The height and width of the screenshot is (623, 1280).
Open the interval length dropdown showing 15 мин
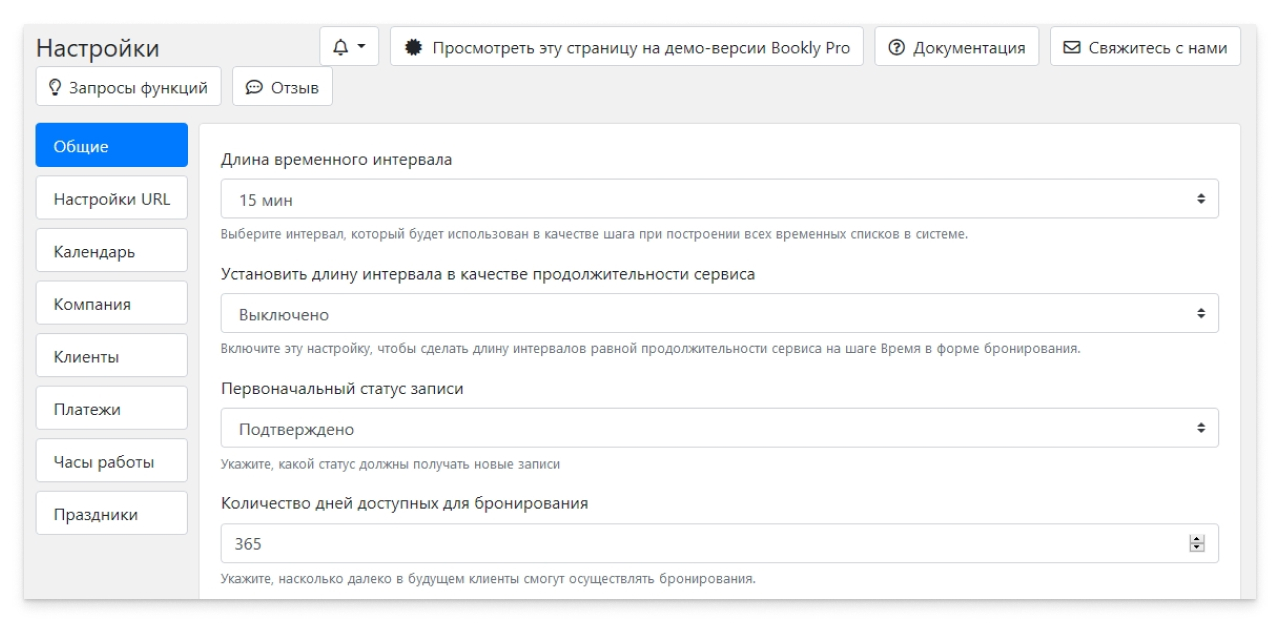click(718, 198)
